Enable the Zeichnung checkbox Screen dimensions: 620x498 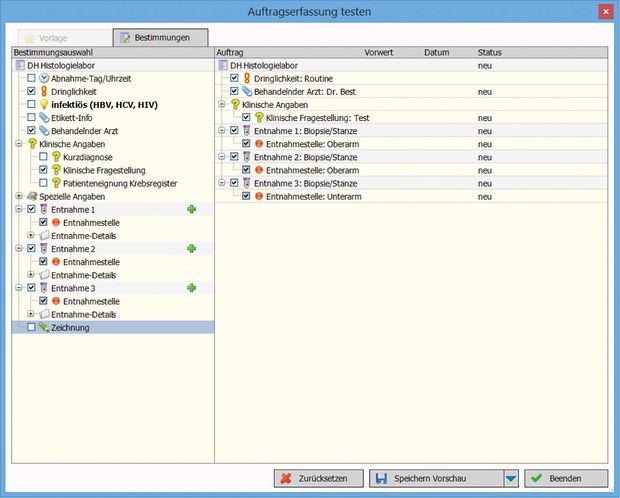[31, 327]
